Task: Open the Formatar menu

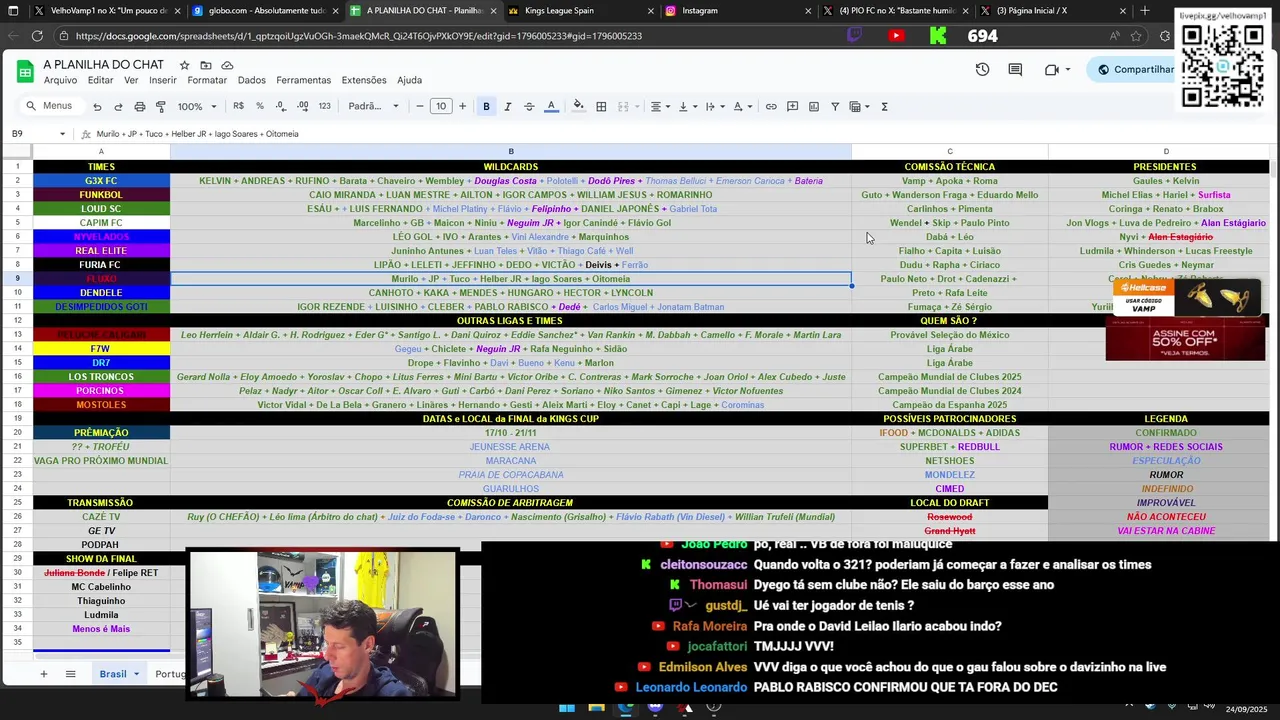Action: pos(207,80)
